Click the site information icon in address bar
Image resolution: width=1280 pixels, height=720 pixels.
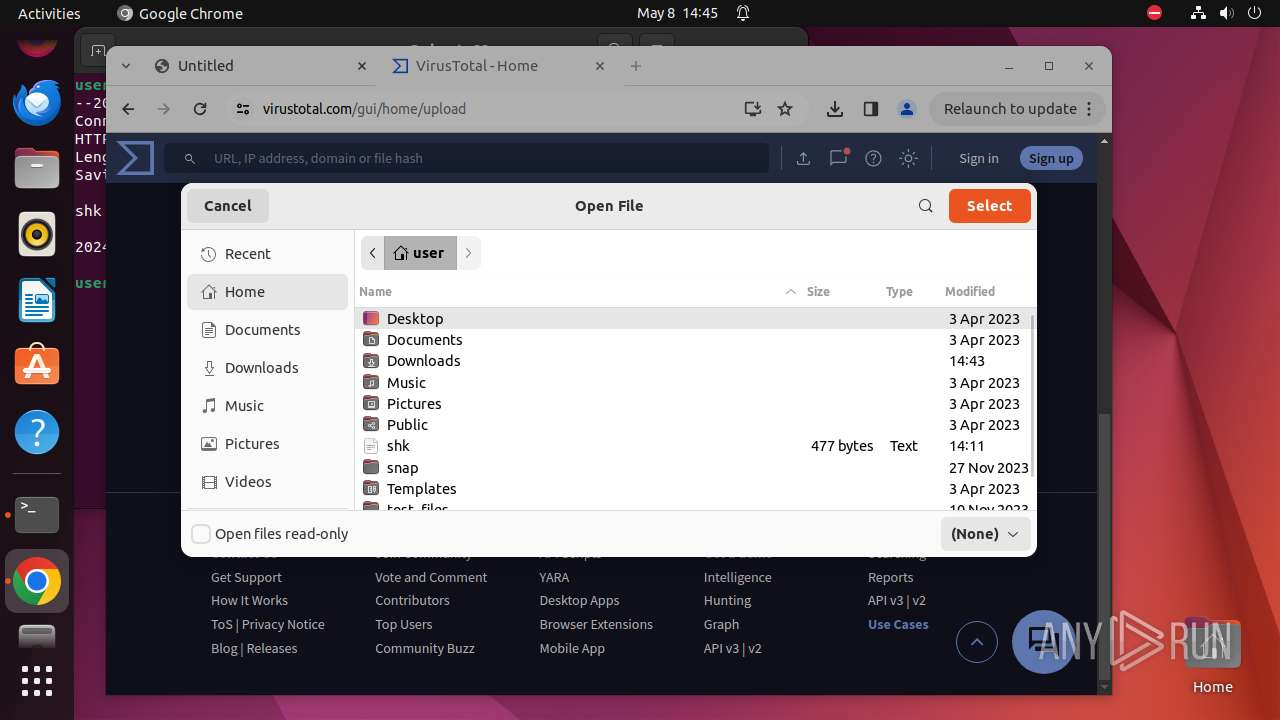pos(243,109)
